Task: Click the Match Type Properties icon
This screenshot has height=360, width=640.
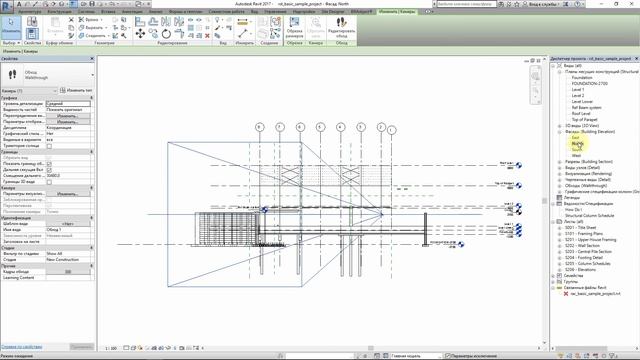Action: click(x=71, y=36)
